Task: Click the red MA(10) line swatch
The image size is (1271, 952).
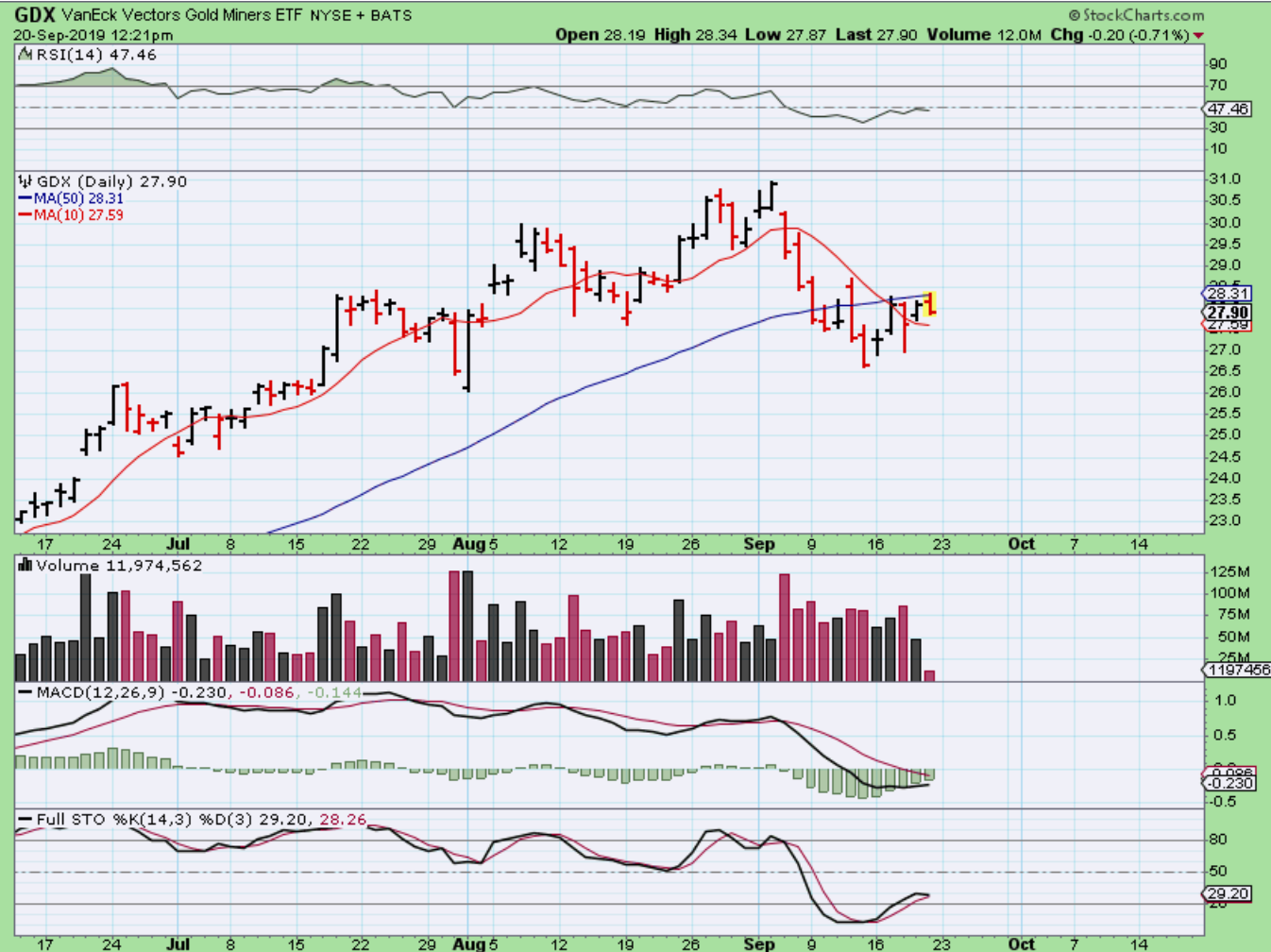Action: coord(25,215)
